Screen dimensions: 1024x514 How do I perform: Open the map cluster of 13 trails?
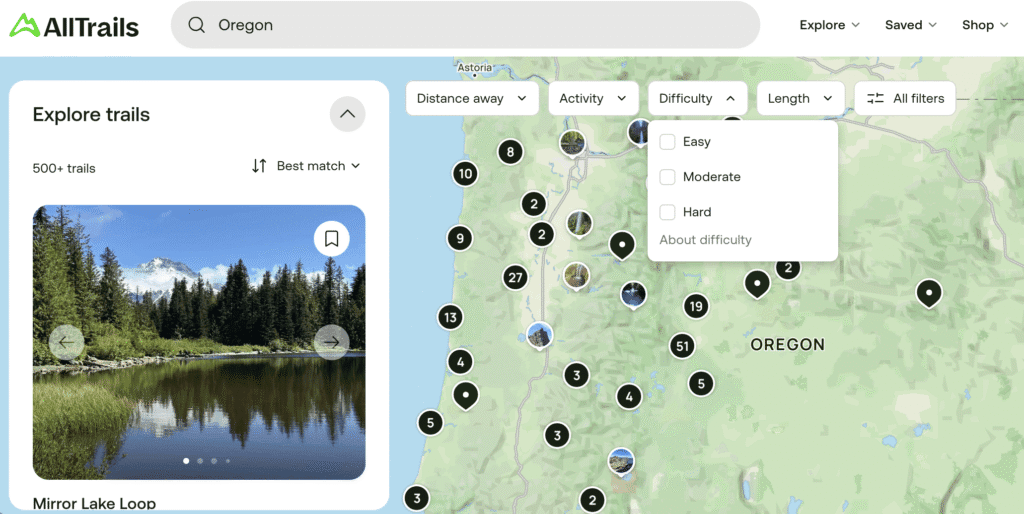point(450,318)
